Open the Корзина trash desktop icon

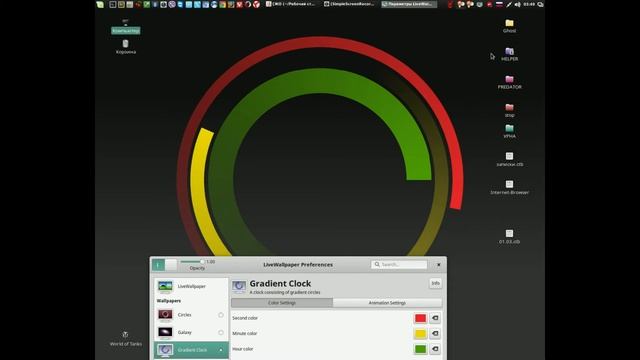tap(126, 47)
